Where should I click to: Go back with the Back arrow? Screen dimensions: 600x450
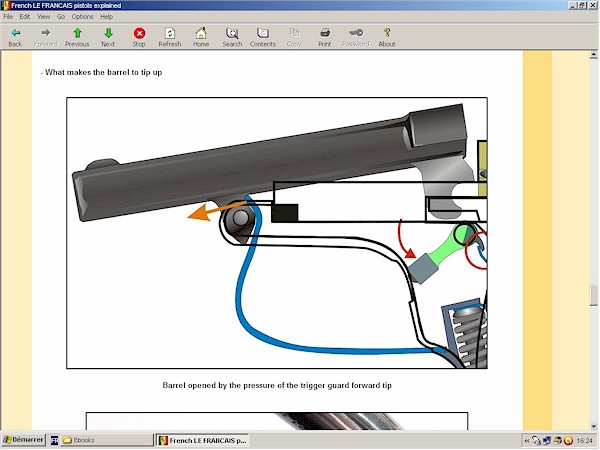point(15,37)
